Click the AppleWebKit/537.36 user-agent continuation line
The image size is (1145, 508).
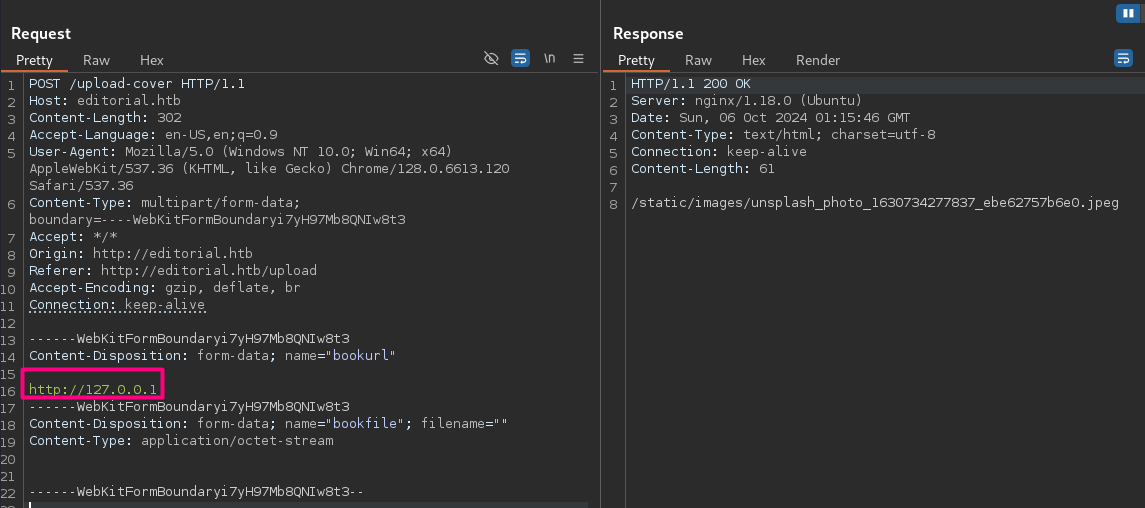(269, 169)
